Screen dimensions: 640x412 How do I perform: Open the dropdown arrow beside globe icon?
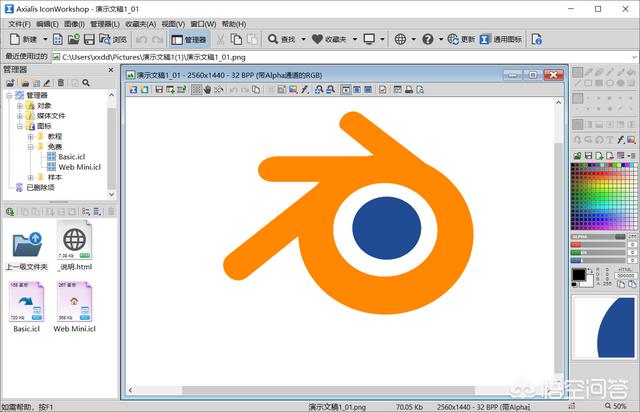click(x=413, y=39)
